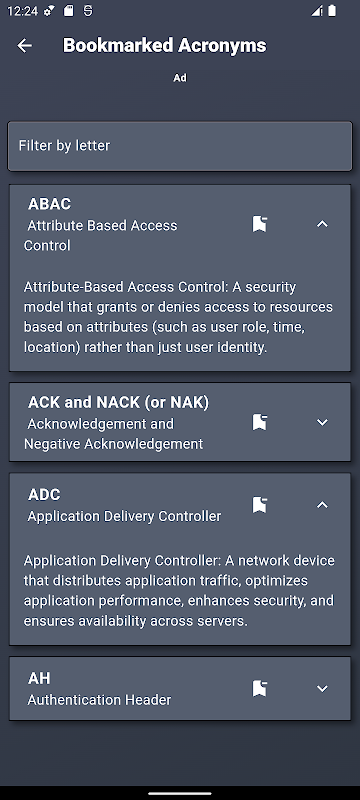Viewport: 360px width, 800px height.
Task: Click the SD card status icon
Action: [x=69, y=11]
